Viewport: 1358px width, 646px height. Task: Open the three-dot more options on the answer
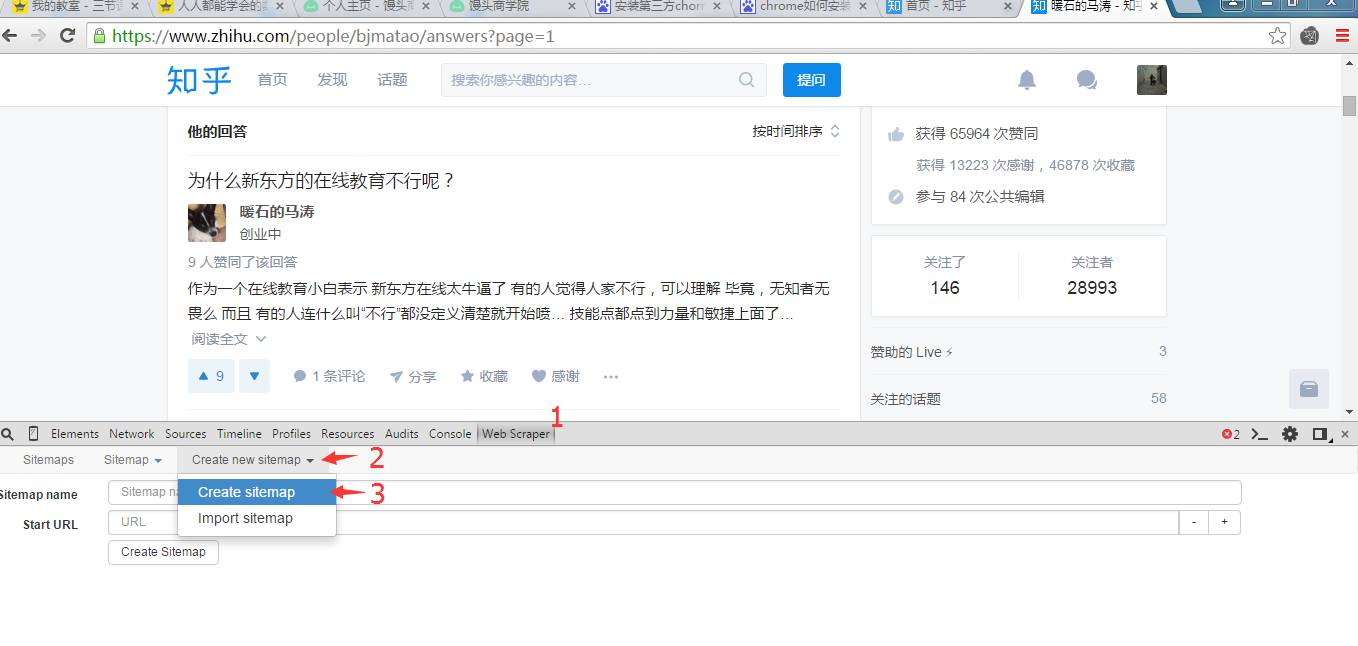click(x=611, y=377)
